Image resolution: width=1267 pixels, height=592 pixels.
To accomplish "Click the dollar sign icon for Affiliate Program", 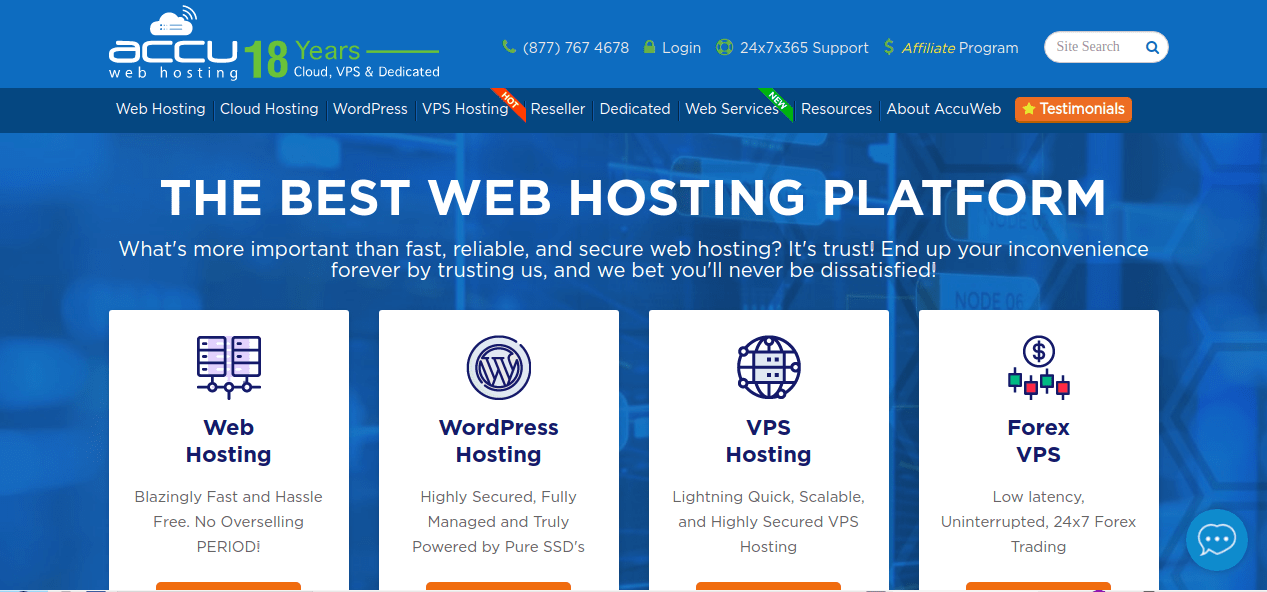I will 889,47.
